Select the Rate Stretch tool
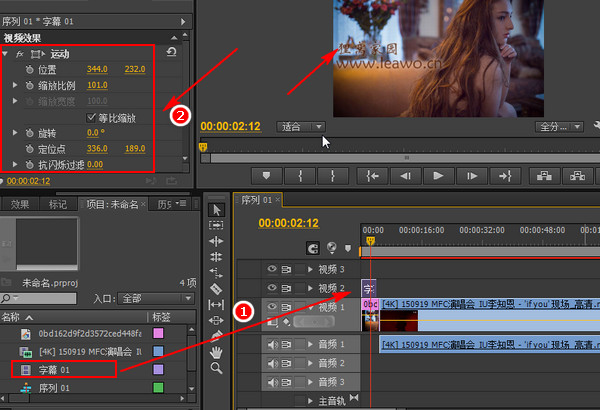 coord(216,273)
